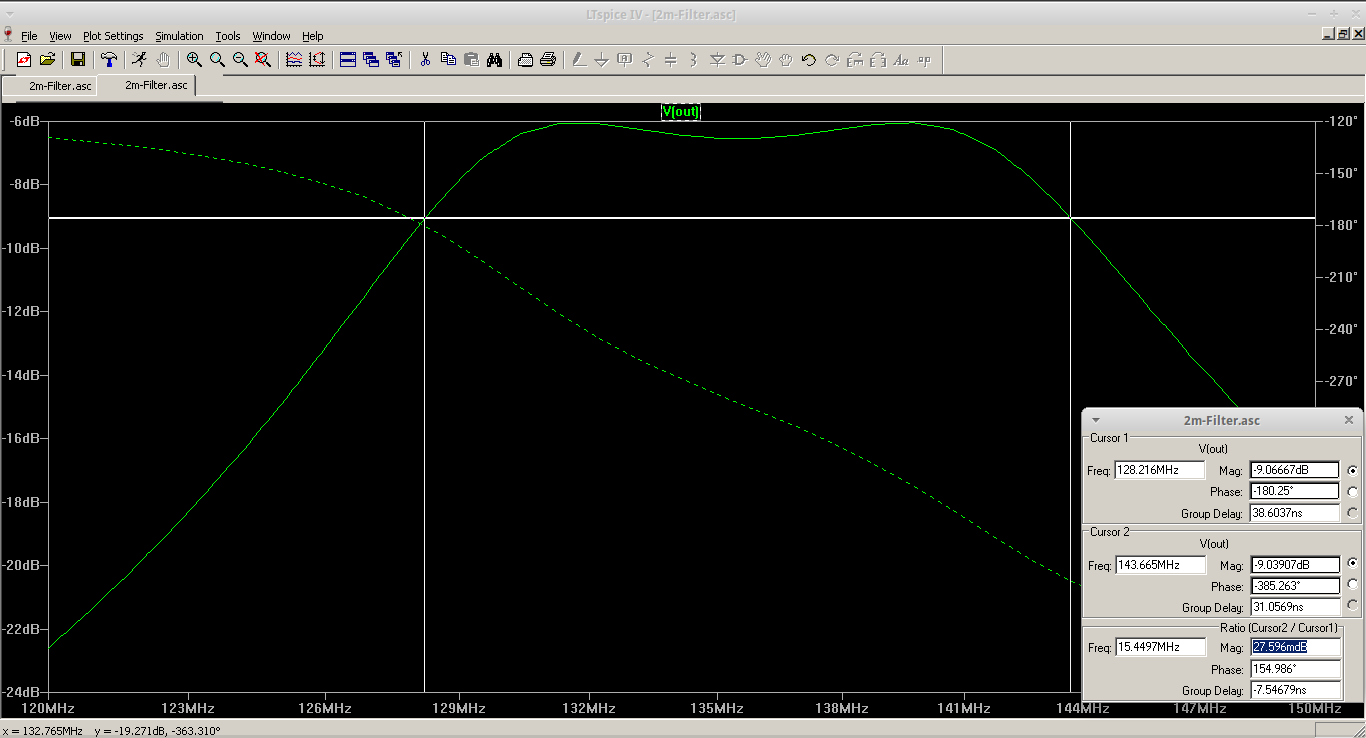Click the Tile Windows horizontally icon

coord(348,60)
